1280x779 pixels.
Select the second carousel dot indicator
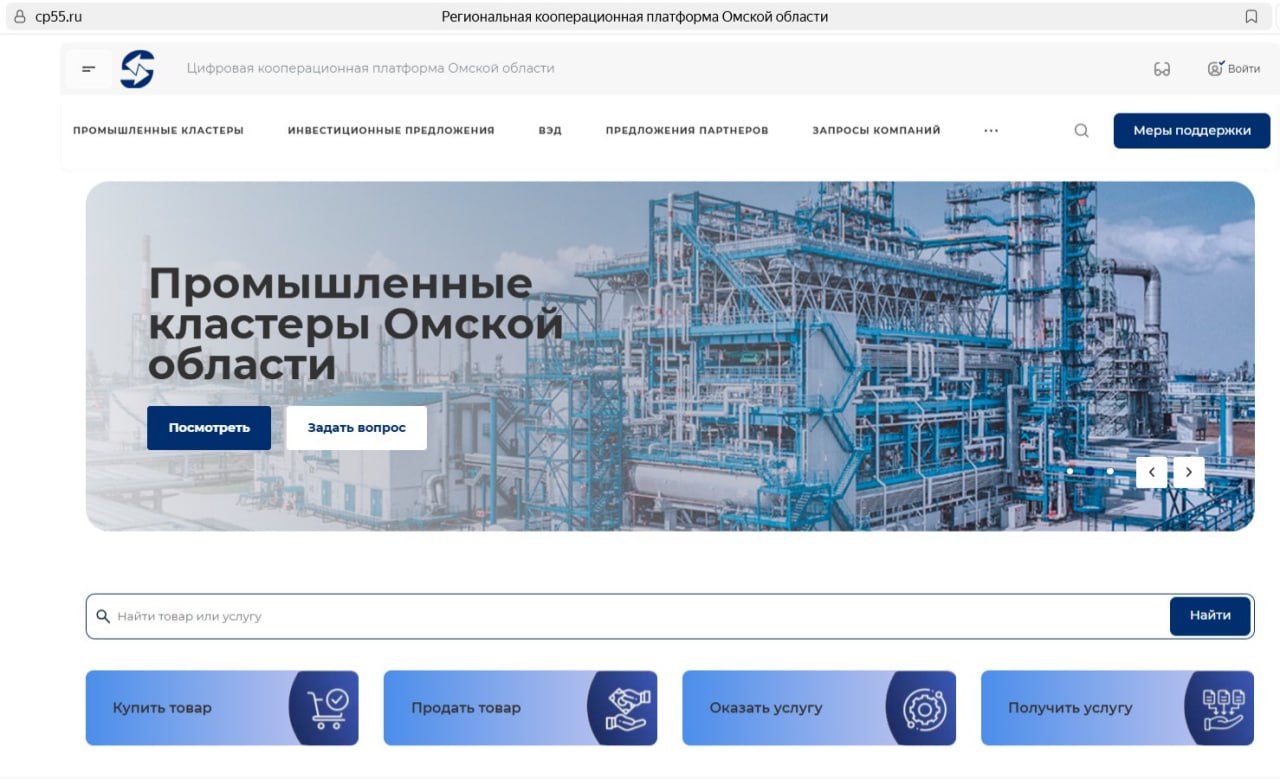pos(1089,471)
